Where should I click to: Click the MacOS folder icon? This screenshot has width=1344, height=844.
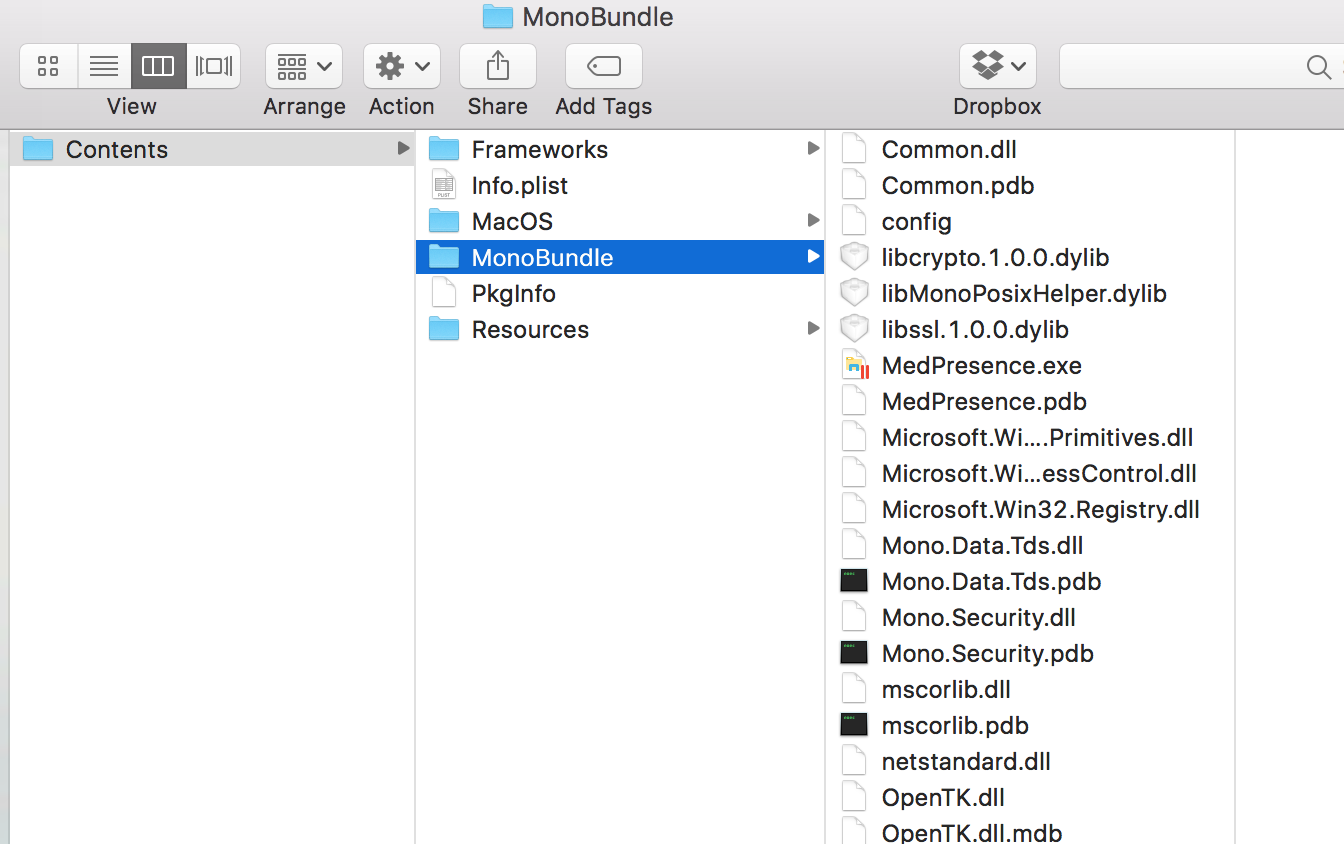tap(443, 221)
